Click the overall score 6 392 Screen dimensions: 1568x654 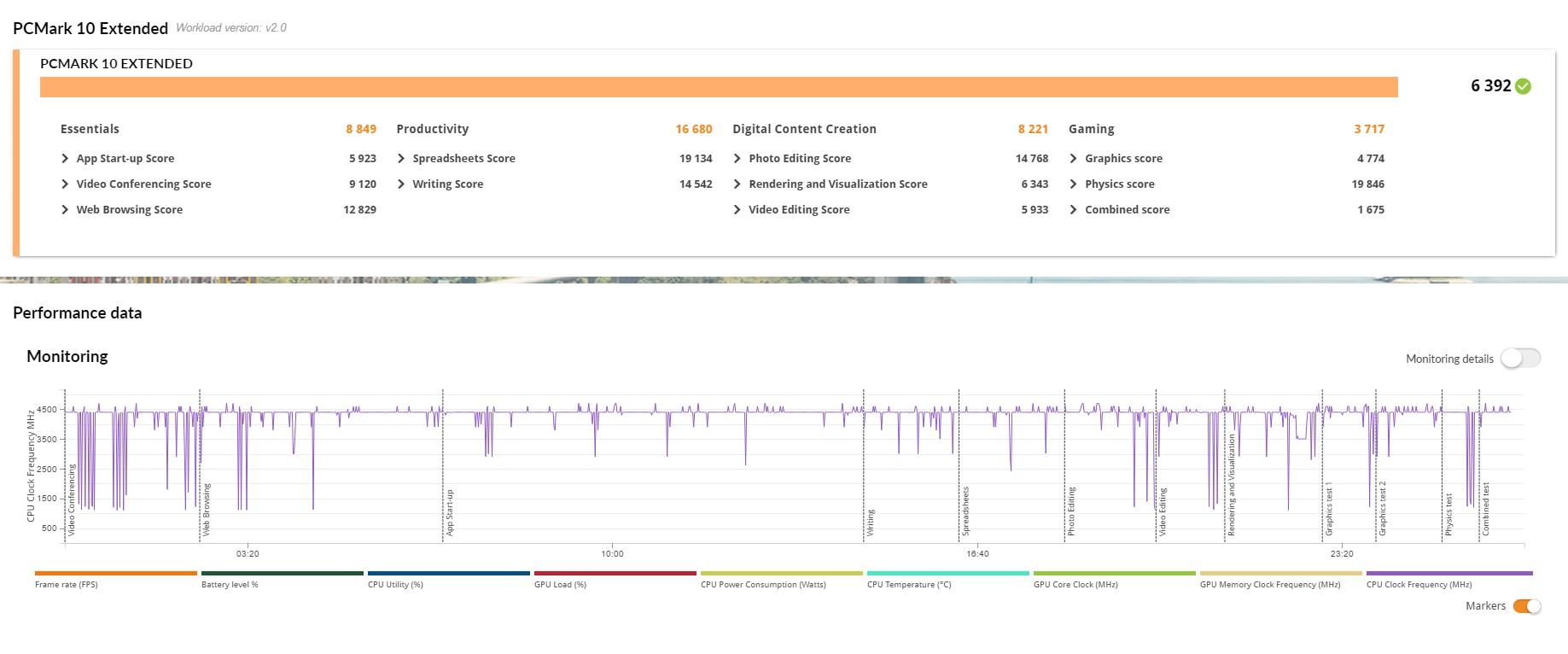1490,86
